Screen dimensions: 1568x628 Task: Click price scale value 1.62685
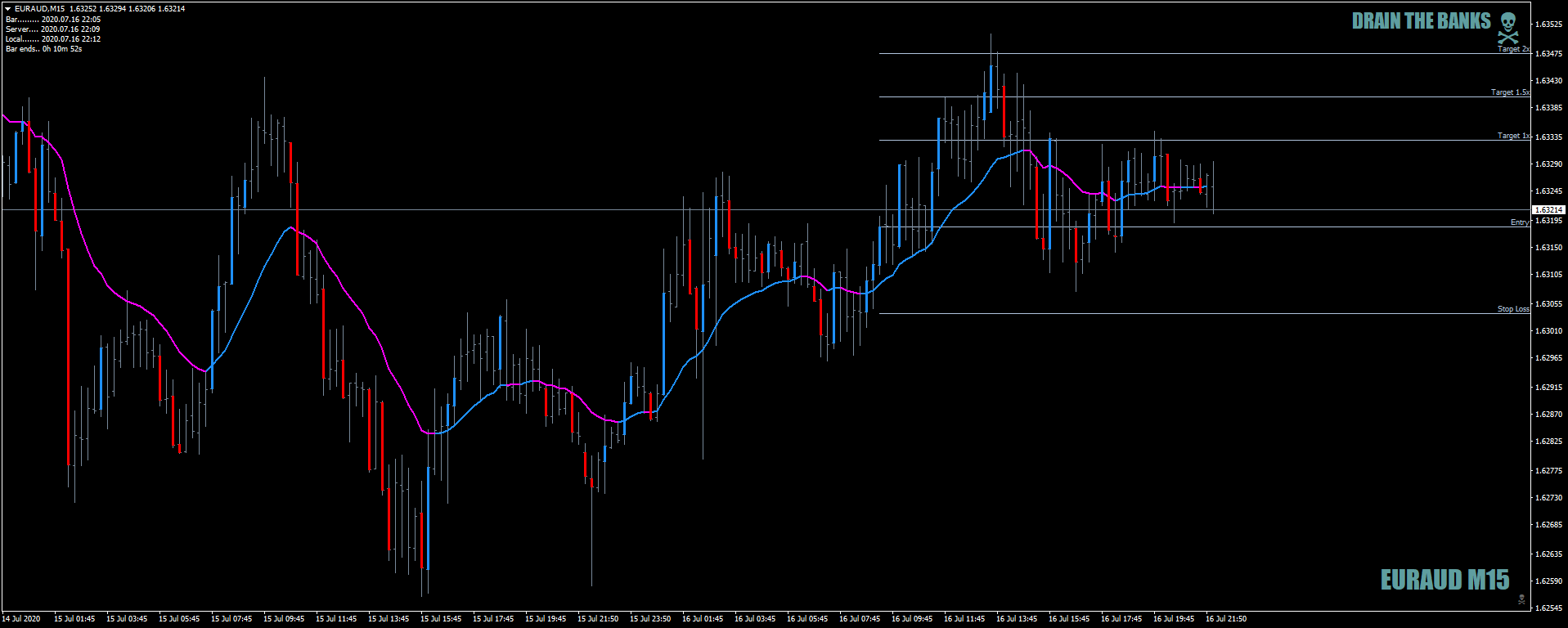click(1549, 525)
